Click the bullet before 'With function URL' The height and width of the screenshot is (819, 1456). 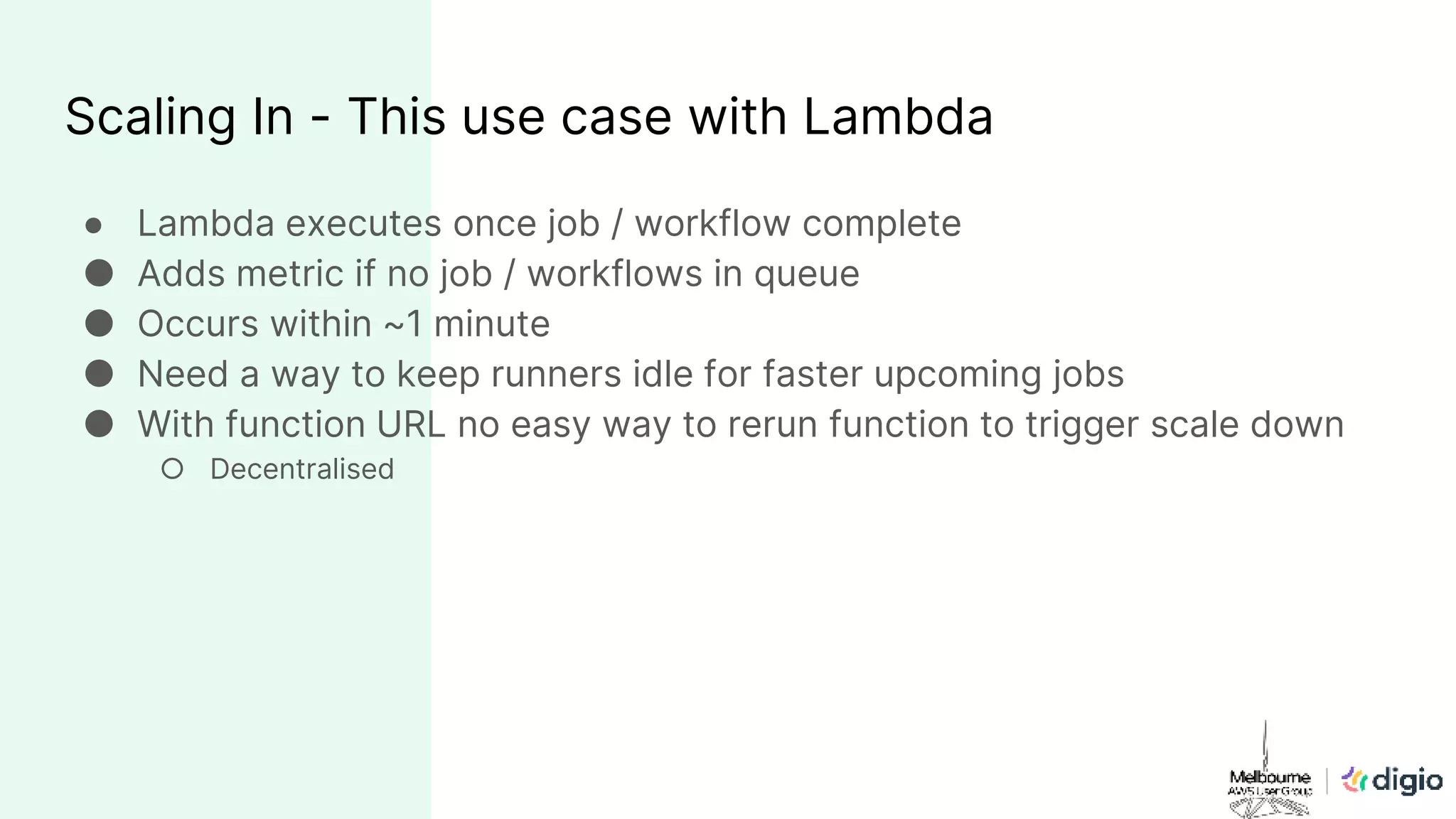[x=99, y=424]
